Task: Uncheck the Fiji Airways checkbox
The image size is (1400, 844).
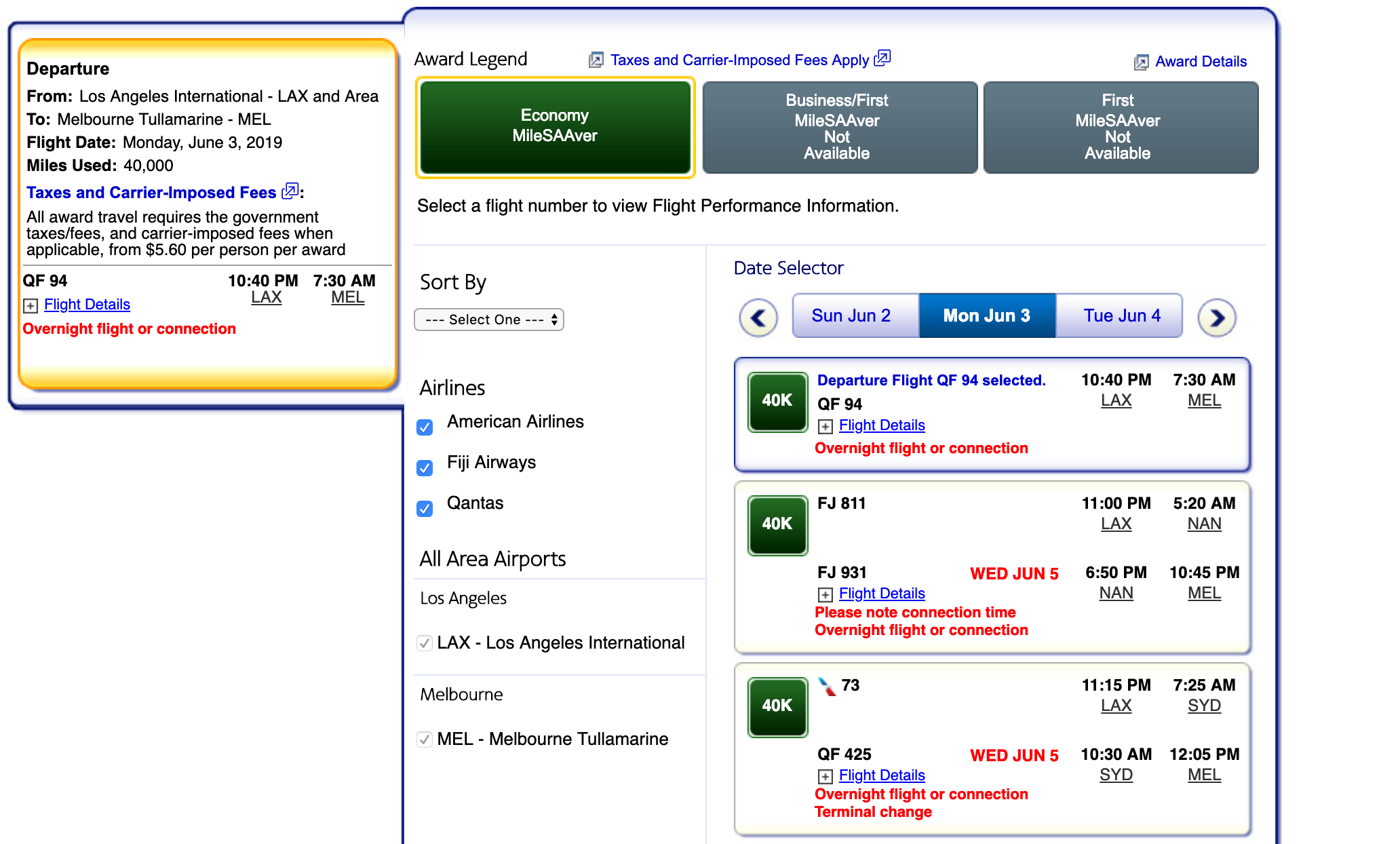Action: [425, 468]
